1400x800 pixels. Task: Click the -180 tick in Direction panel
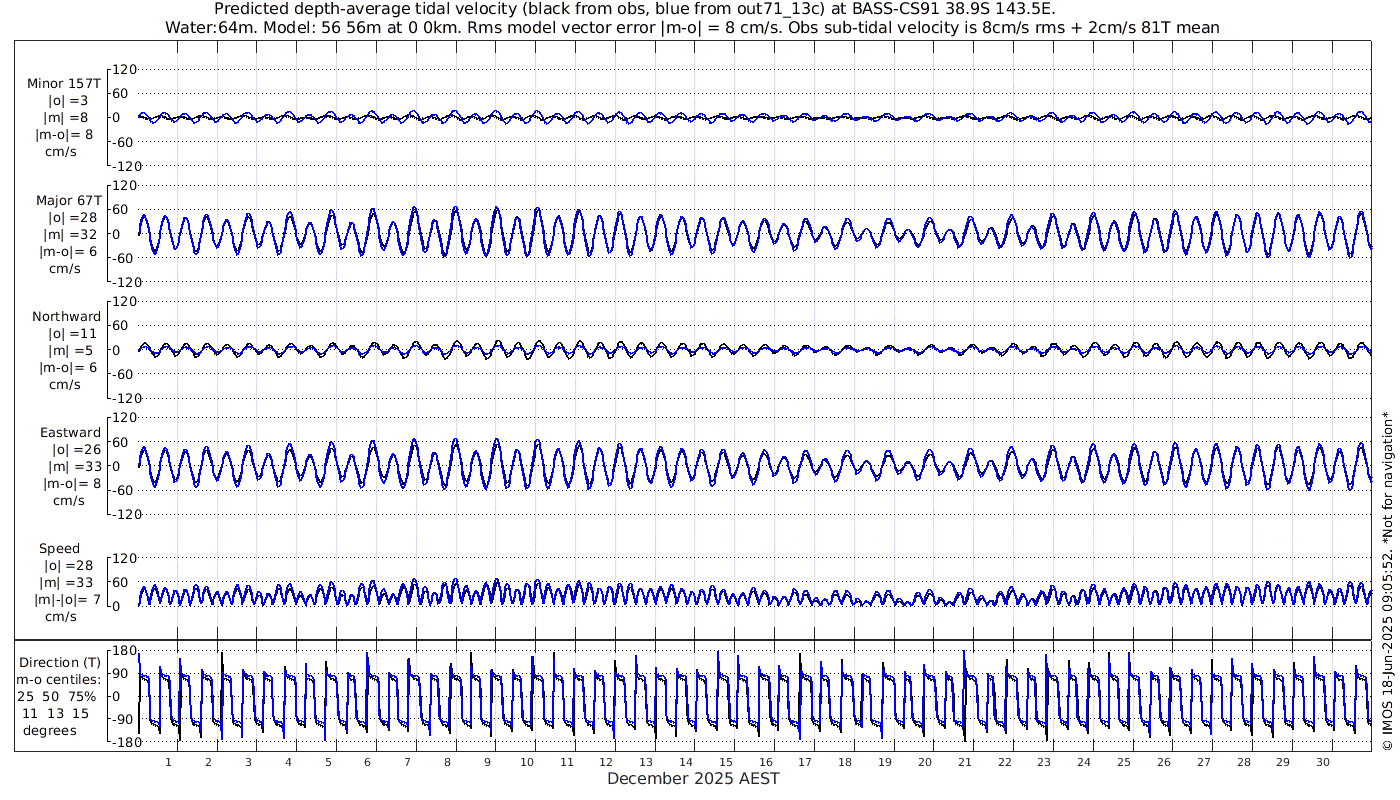[x=121, y=741]
